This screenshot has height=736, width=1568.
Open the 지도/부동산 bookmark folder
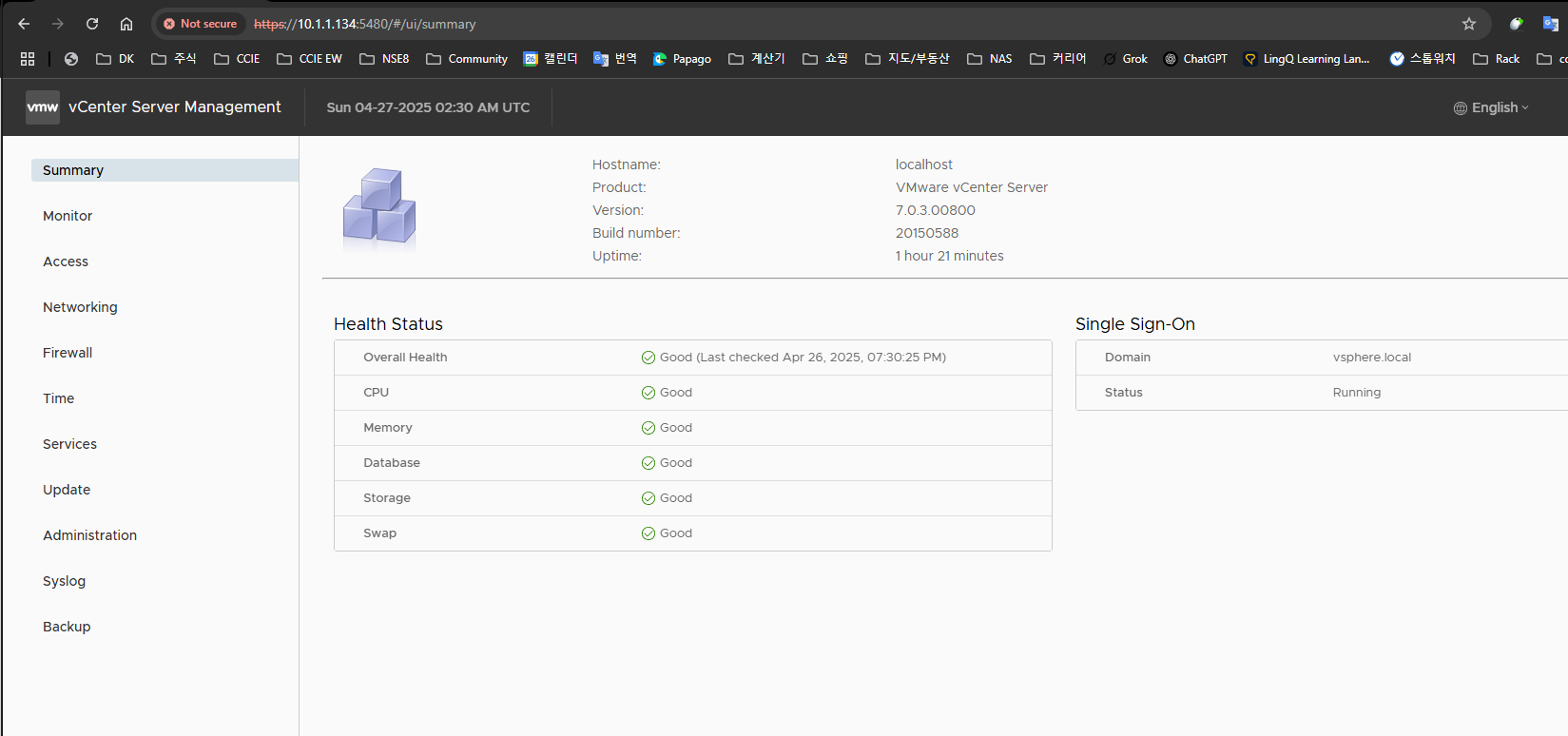[907, 59]
